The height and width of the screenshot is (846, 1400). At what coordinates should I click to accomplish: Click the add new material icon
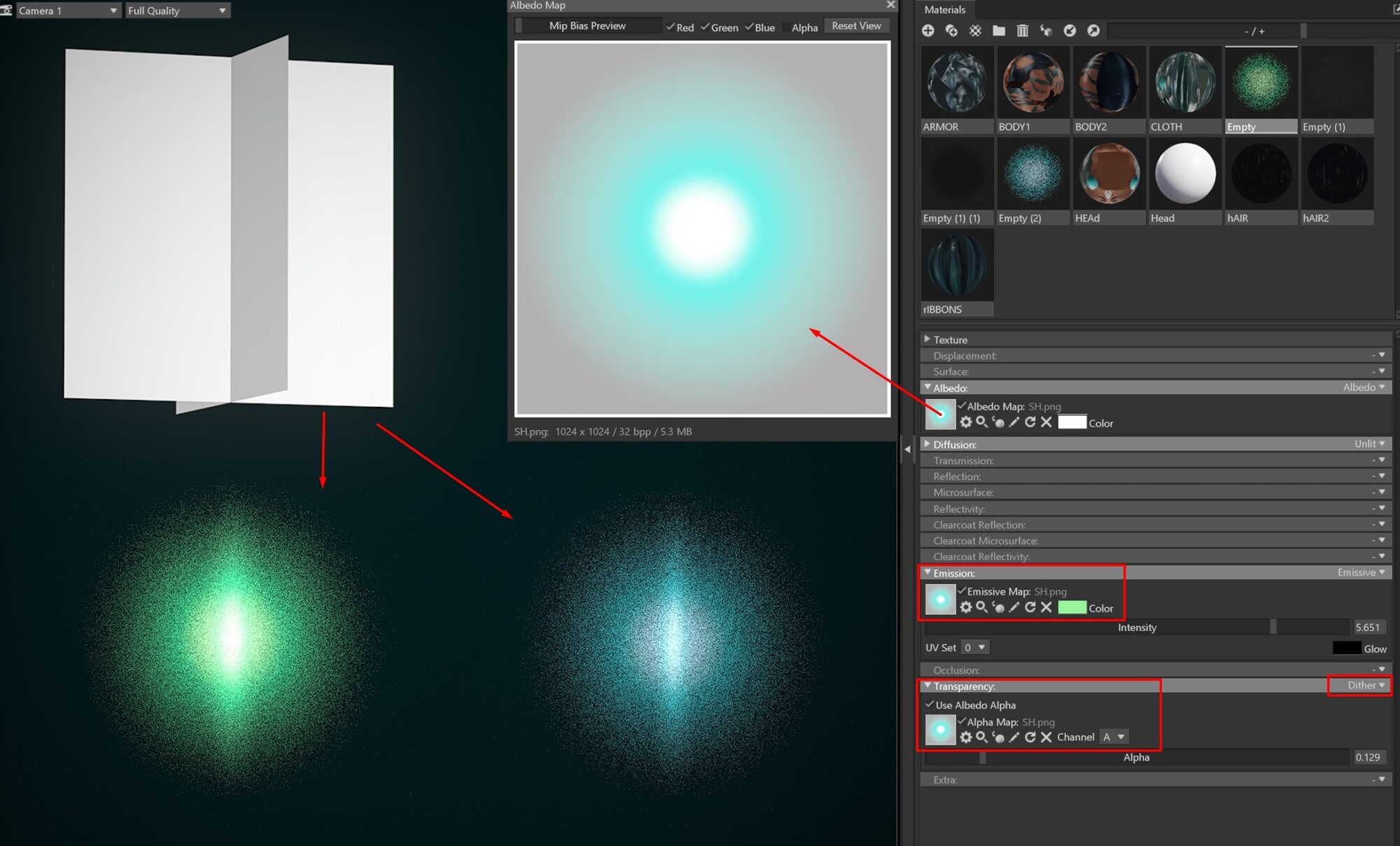pyautogui.click(x=927, y=31)
